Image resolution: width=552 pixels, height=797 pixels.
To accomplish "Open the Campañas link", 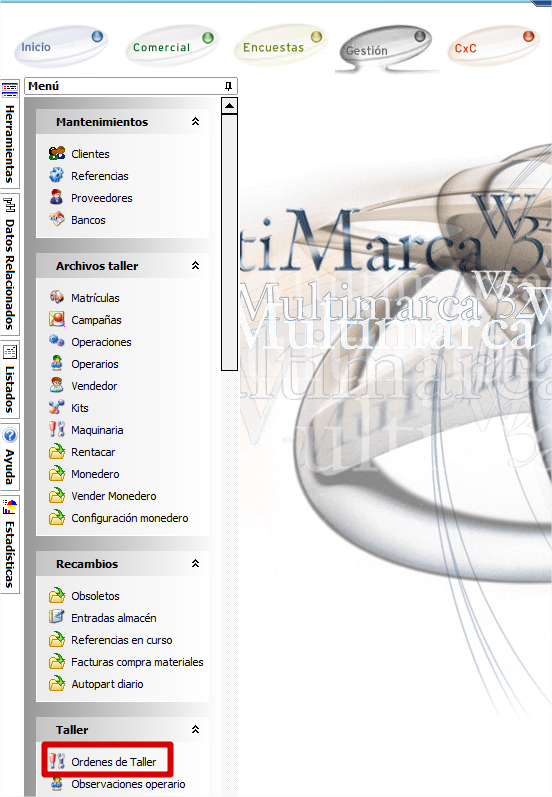I will (x=96, y=320).
